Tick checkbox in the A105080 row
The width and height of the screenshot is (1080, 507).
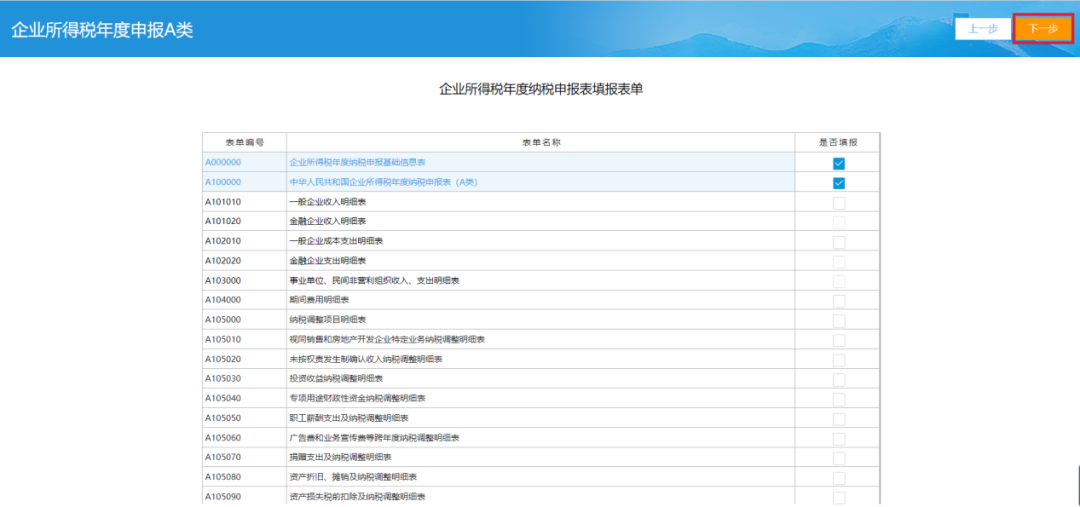pyautogui.click(x=838, y=477)
